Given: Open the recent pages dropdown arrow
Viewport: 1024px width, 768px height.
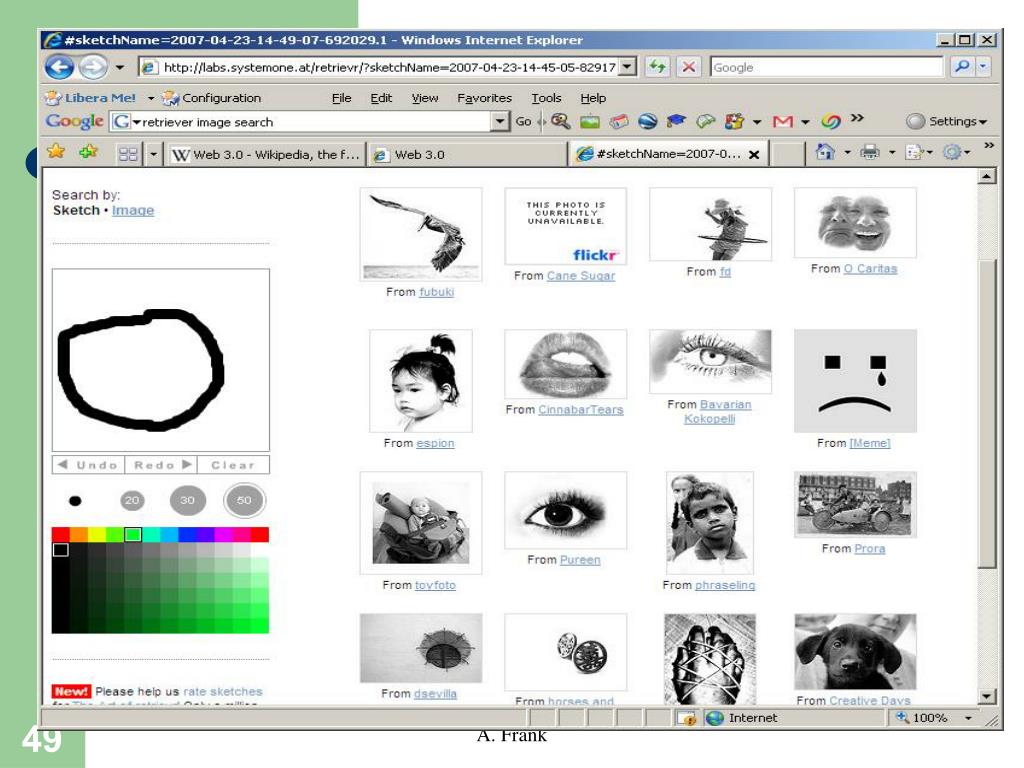Looking at the screenshot, I should pos(120,67).
